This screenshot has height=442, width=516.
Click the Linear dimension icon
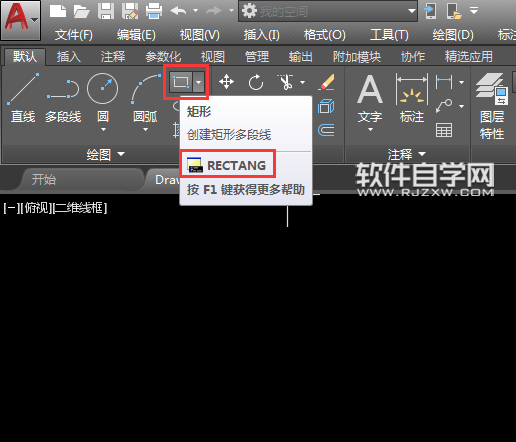click(444, 81)
